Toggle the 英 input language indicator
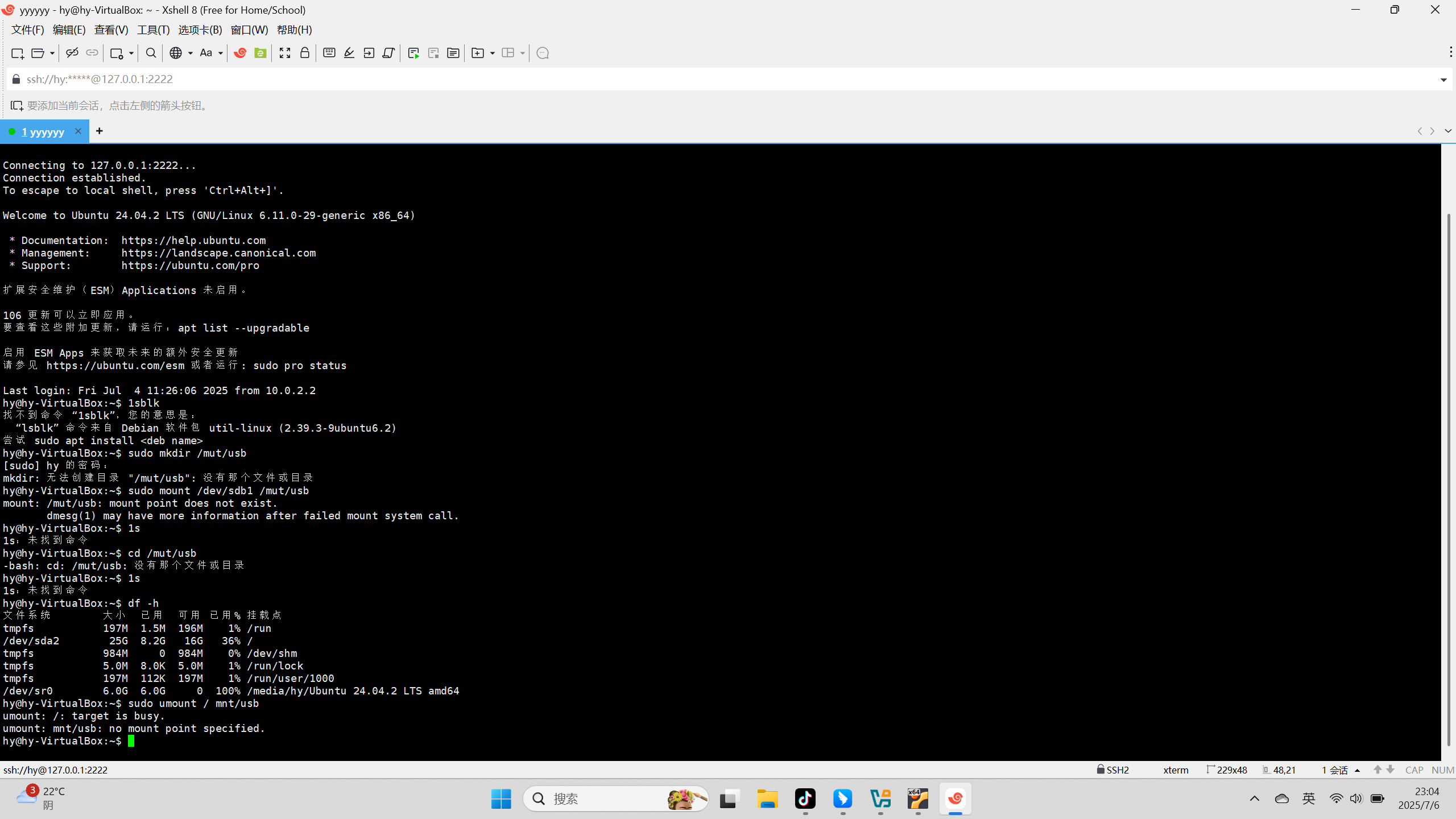This screenshot has width=1456, height=819. pyautogui.click(x=1308, y=799)
